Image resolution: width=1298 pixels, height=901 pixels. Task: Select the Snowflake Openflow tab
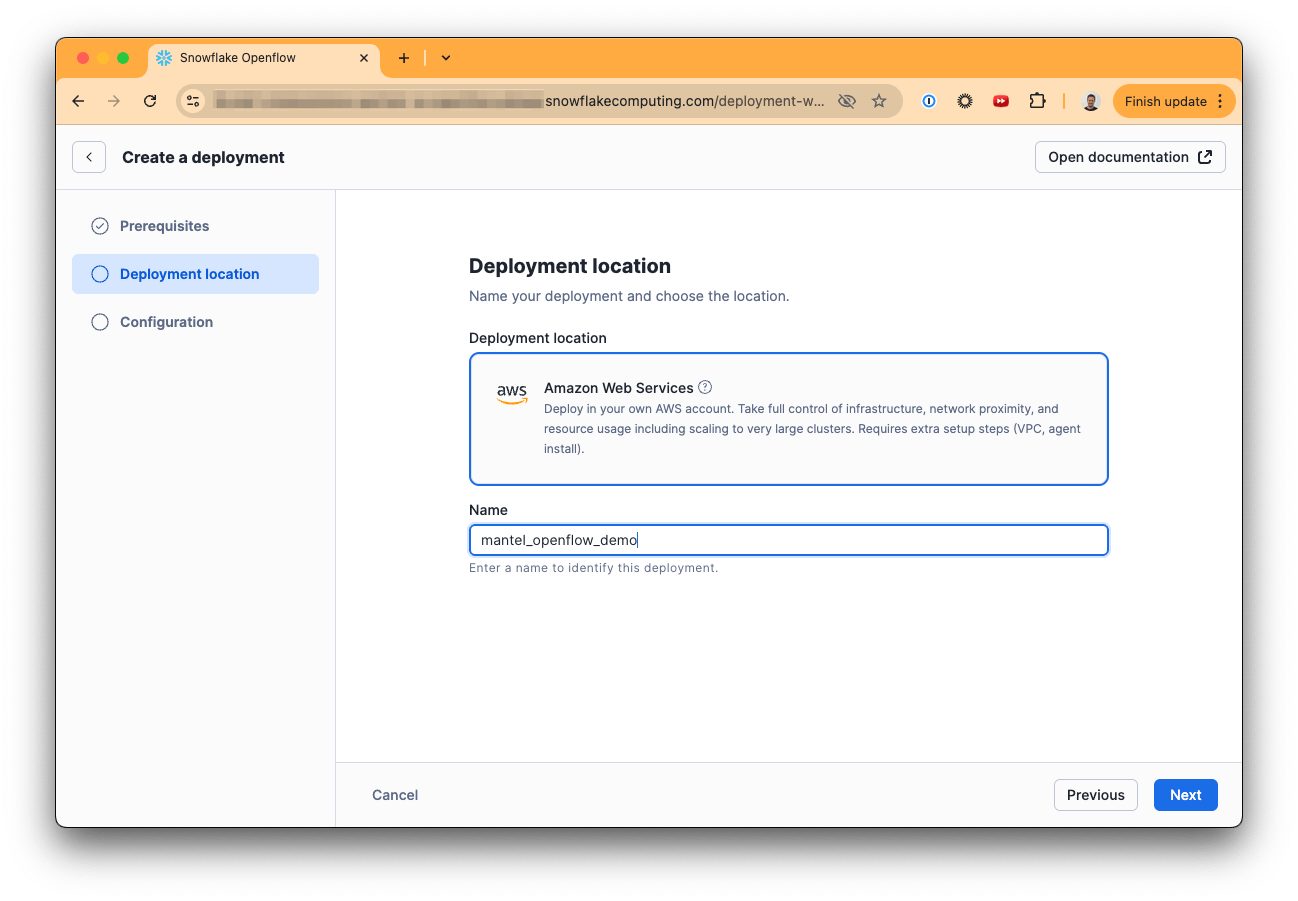(264, 58)
